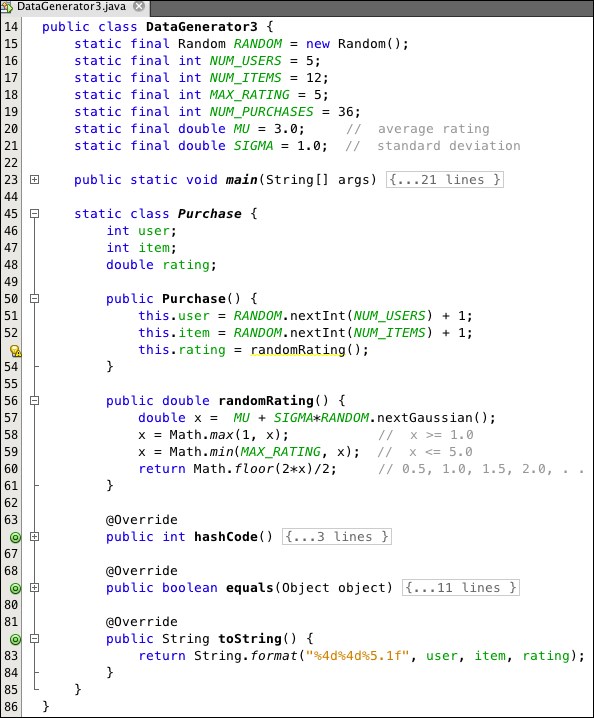Click the toString override gutter icon

coord(15,639)
